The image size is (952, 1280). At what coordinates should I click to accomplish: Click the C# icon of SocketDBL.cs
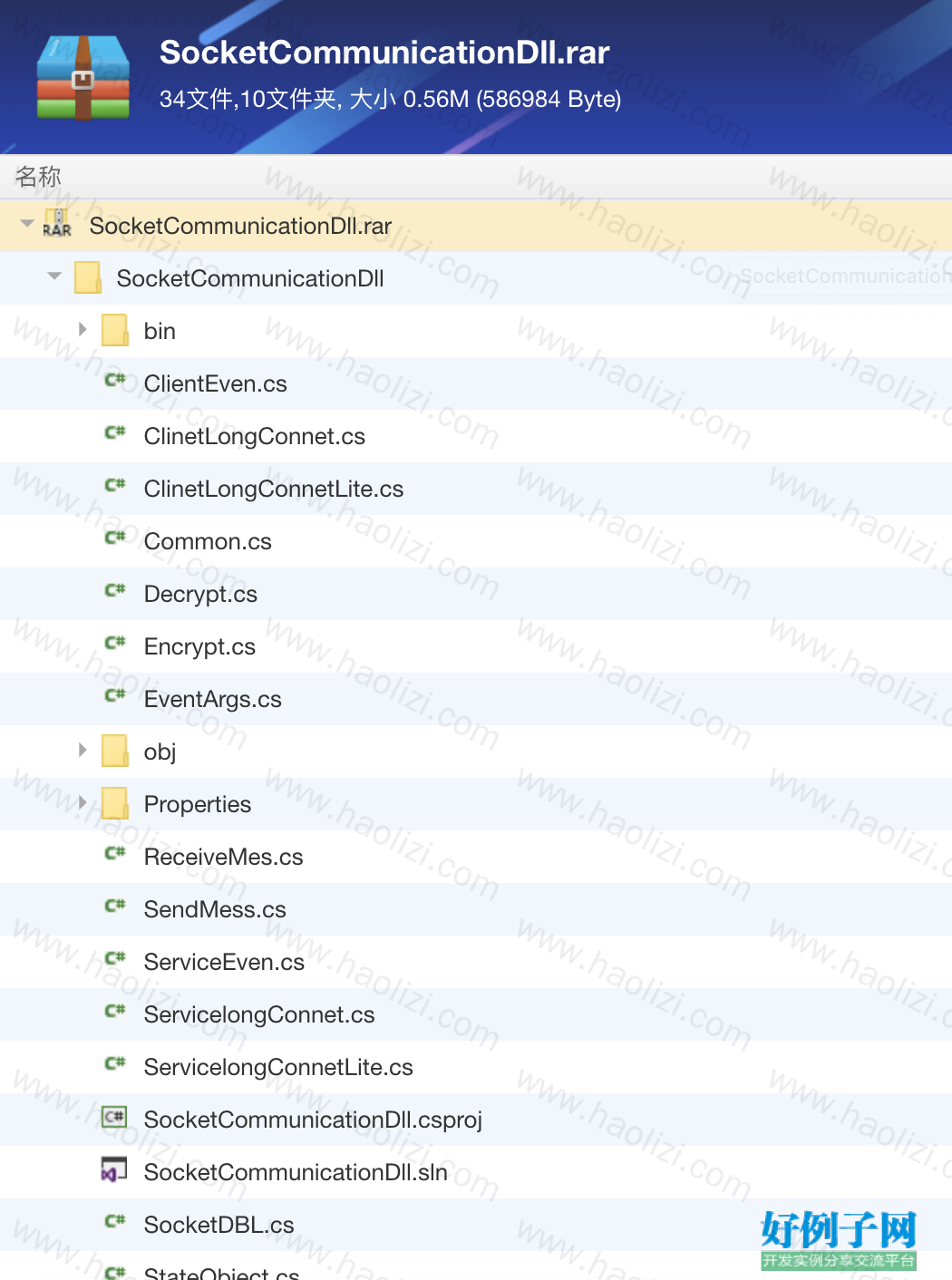pos(115,1221)
